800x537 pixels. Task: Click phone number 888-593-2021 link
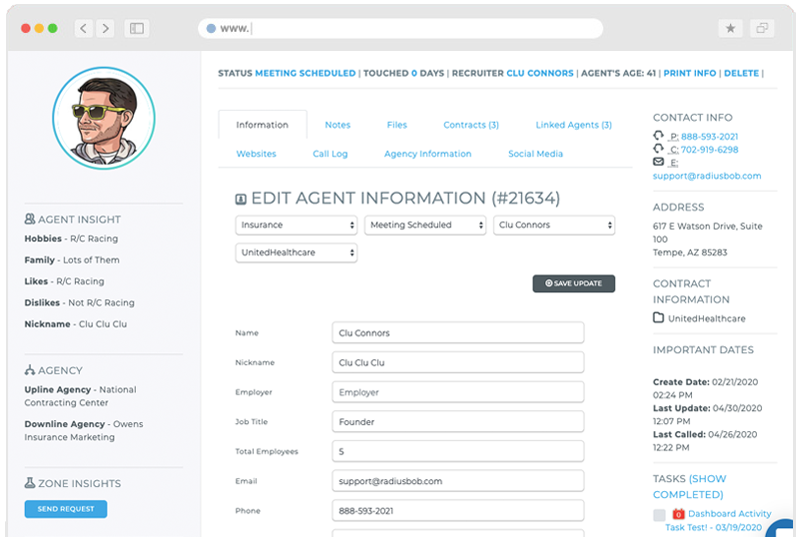tap(709, 136)
